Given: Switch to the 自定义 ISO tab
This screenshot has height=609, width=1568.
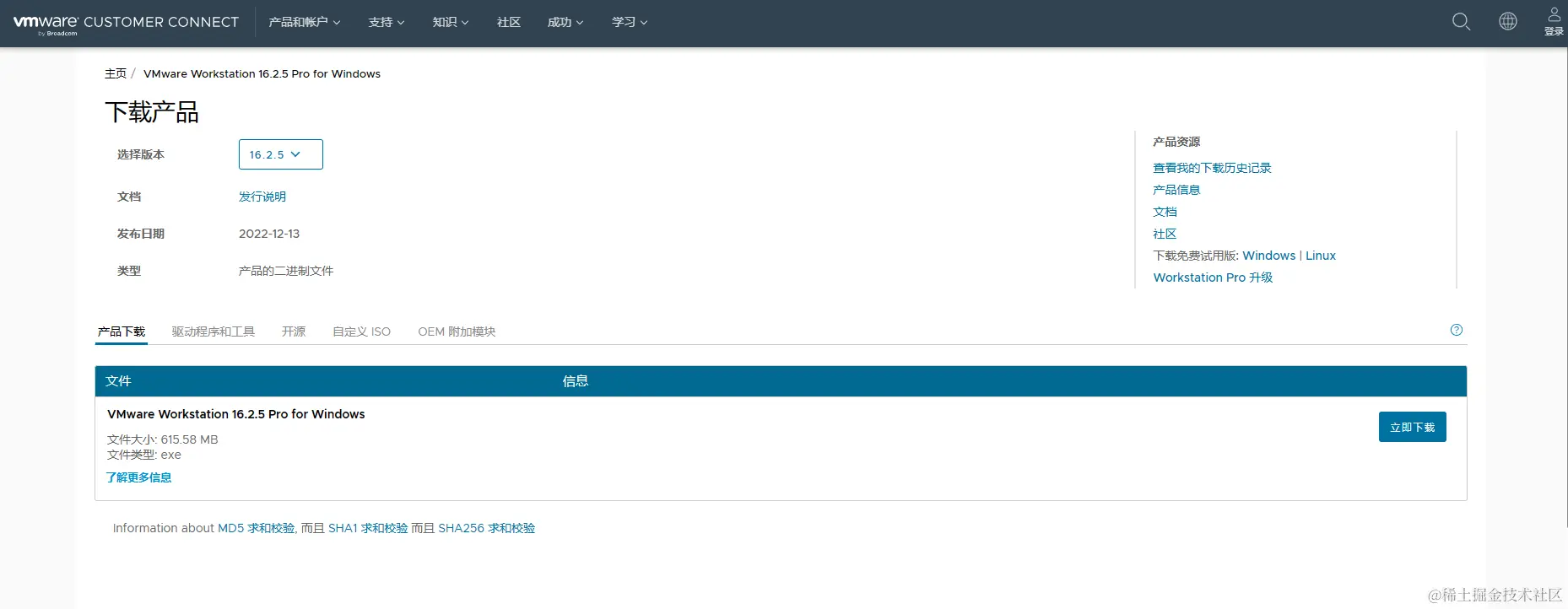Looking at the screenshot, I should (x=361, y=331).
